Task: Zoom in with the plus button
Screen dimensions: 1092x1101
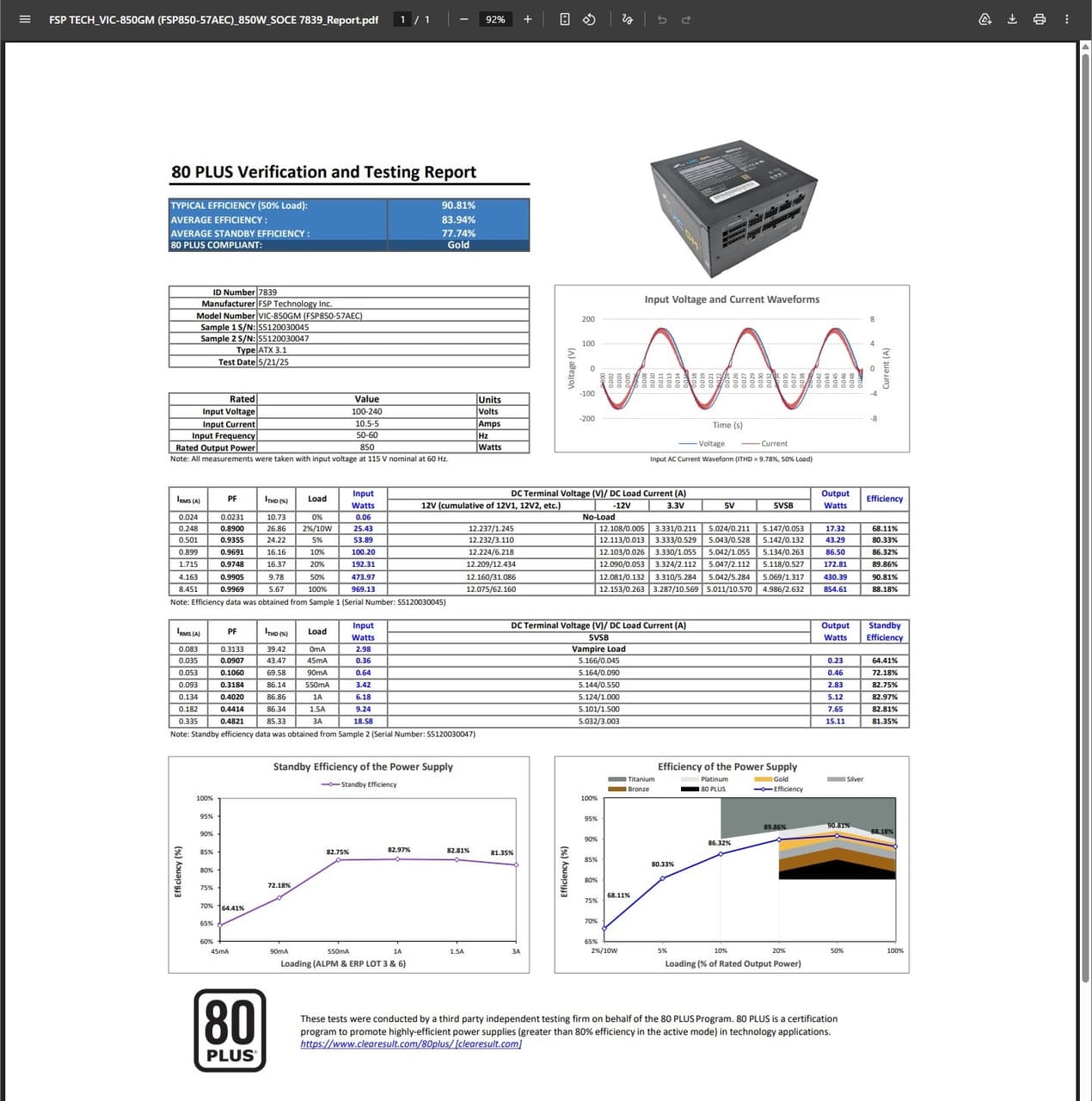Action: point(528,19)
